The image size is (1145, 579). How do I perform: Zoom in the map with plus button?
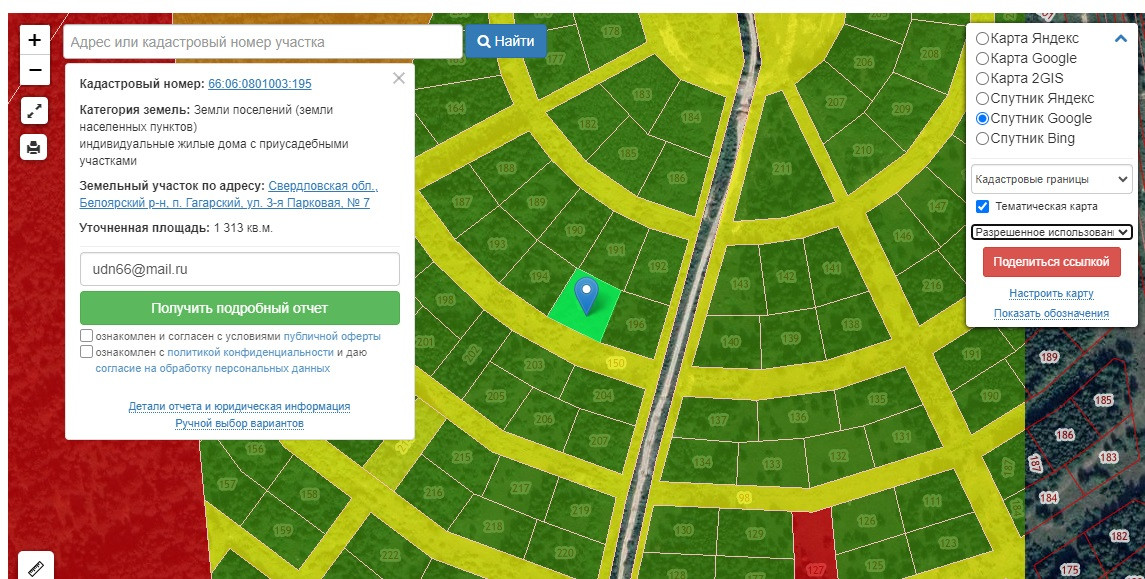[34, 40]
